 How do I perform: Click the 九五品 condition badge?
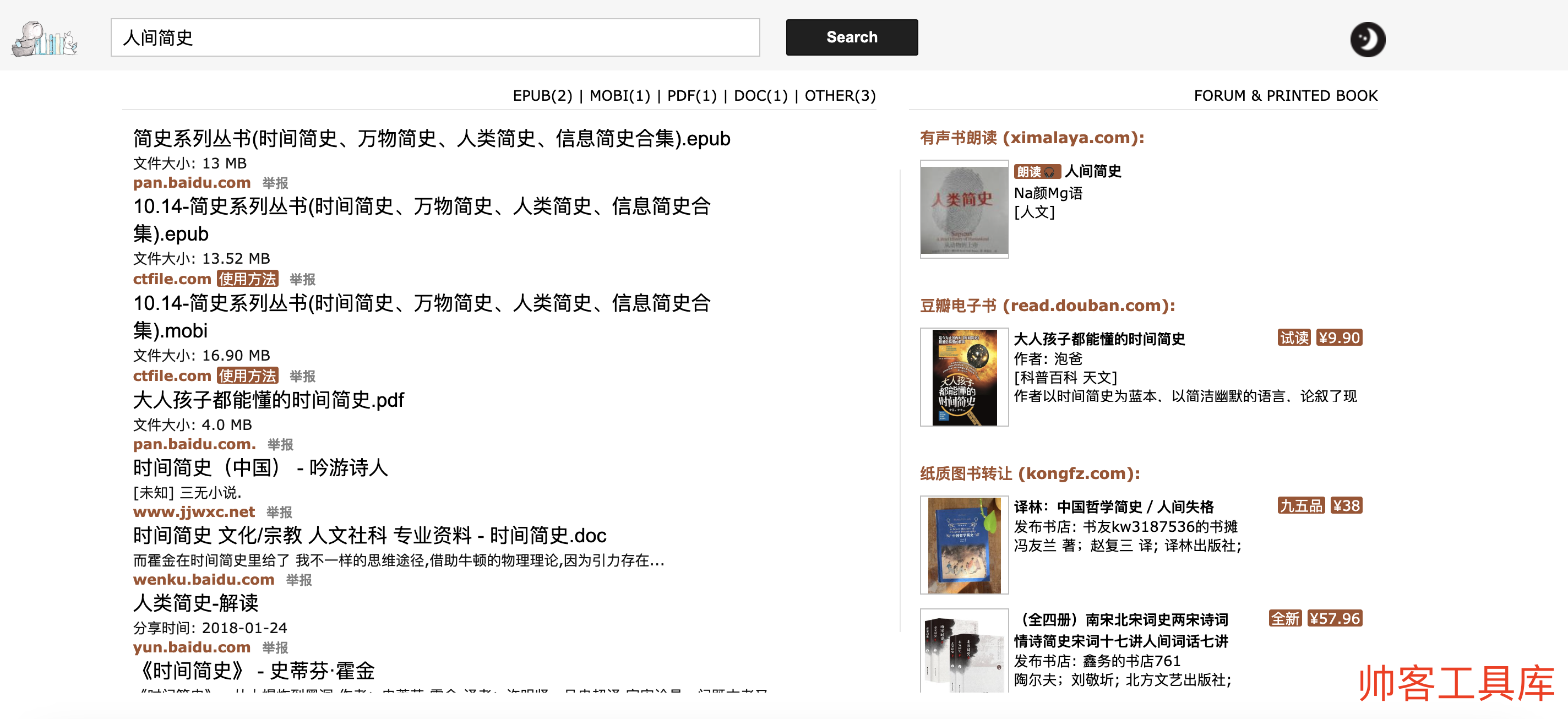pos(1301,505)
